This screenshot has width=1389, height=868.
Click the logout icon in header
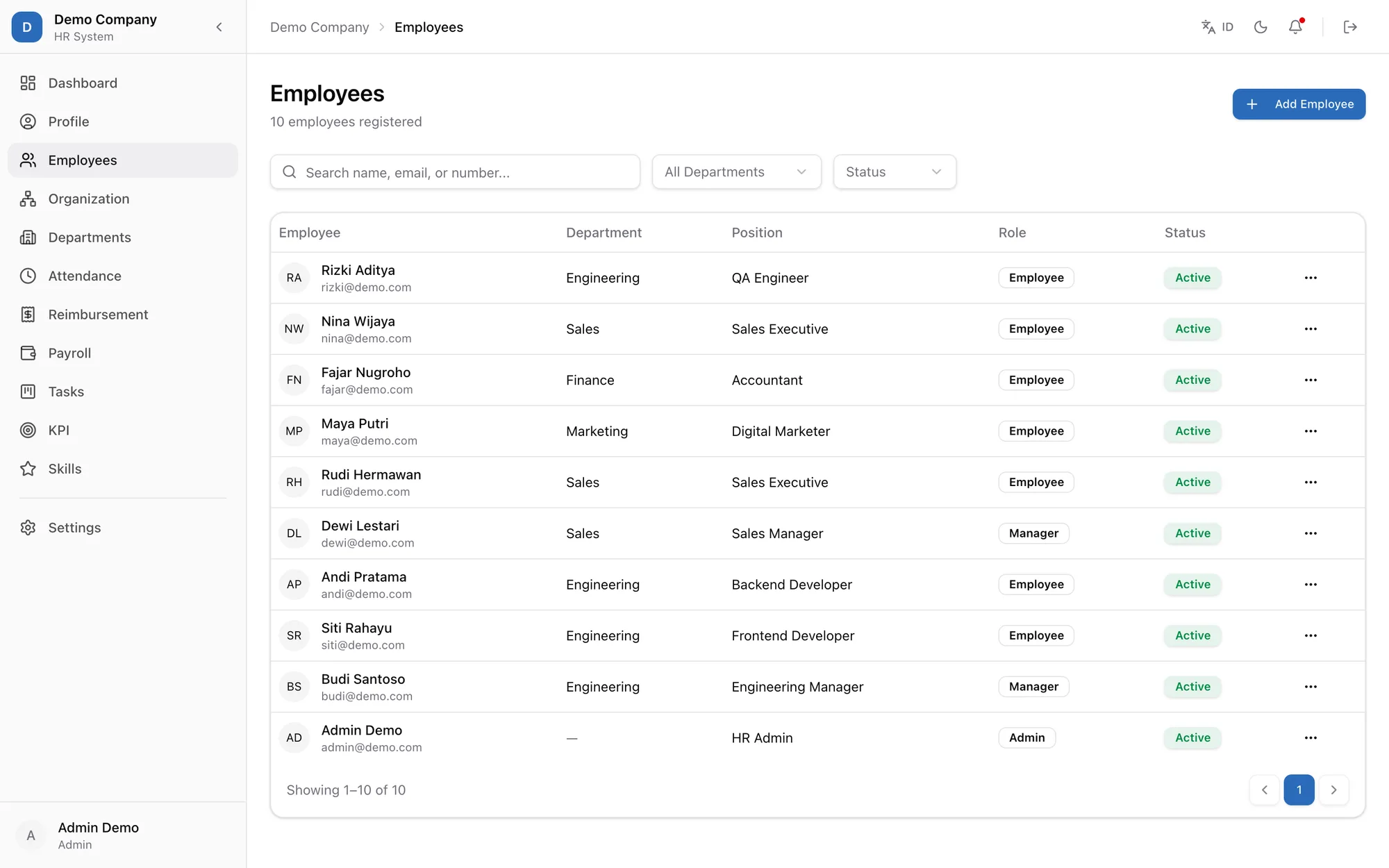[x=1350, y=27]
